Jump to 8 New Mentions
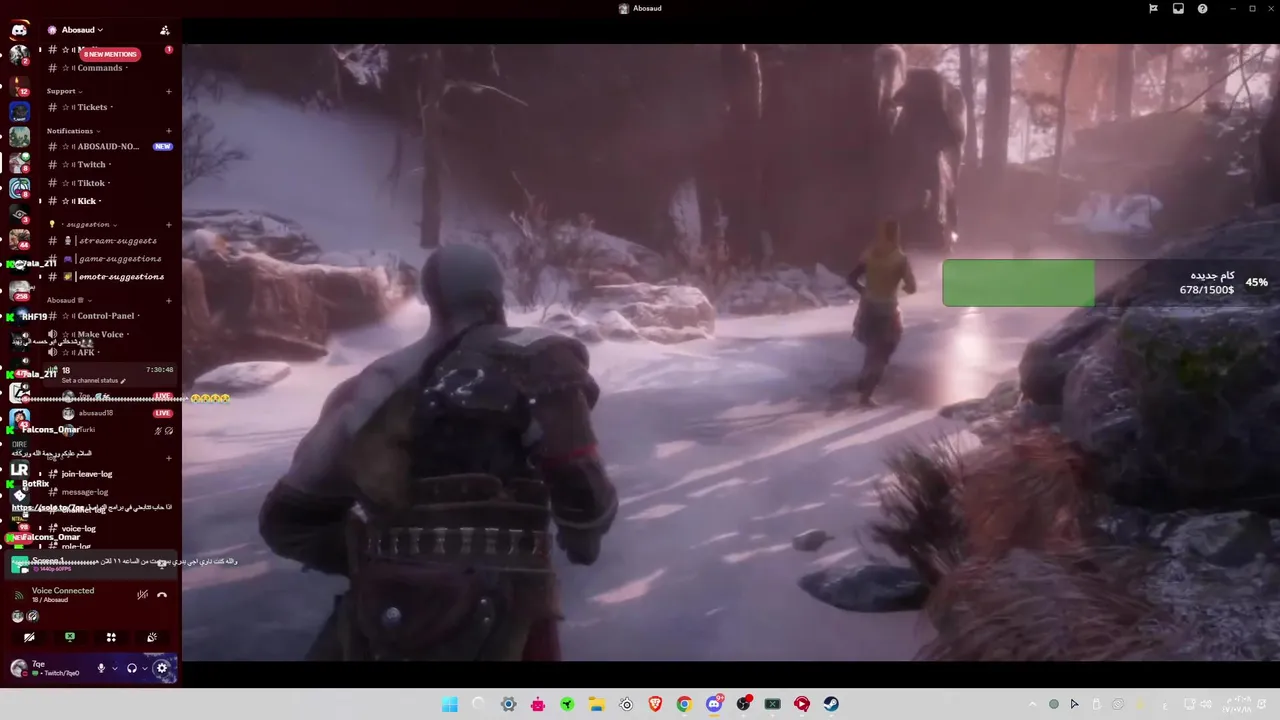Viewport: 1280px width, 720px height. [110, 54]
